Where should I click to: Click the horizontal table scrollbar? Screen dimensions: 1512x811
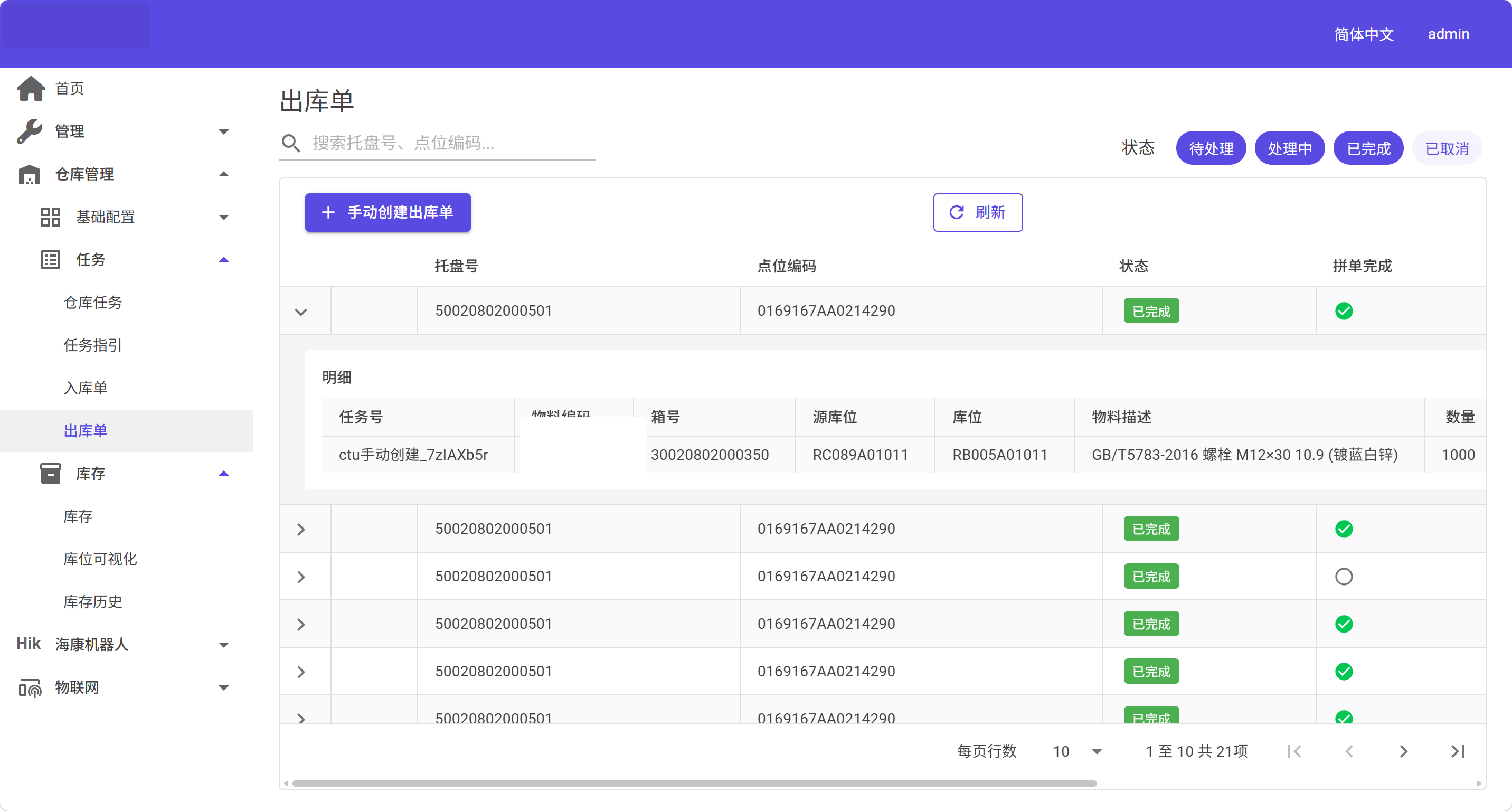tap(694, 784)
